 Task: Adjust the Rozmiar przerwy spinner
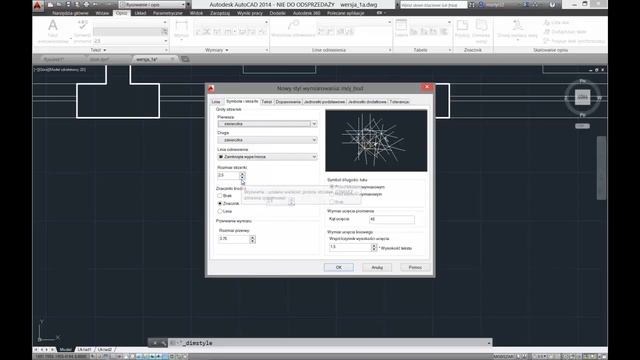coord(252,239)
